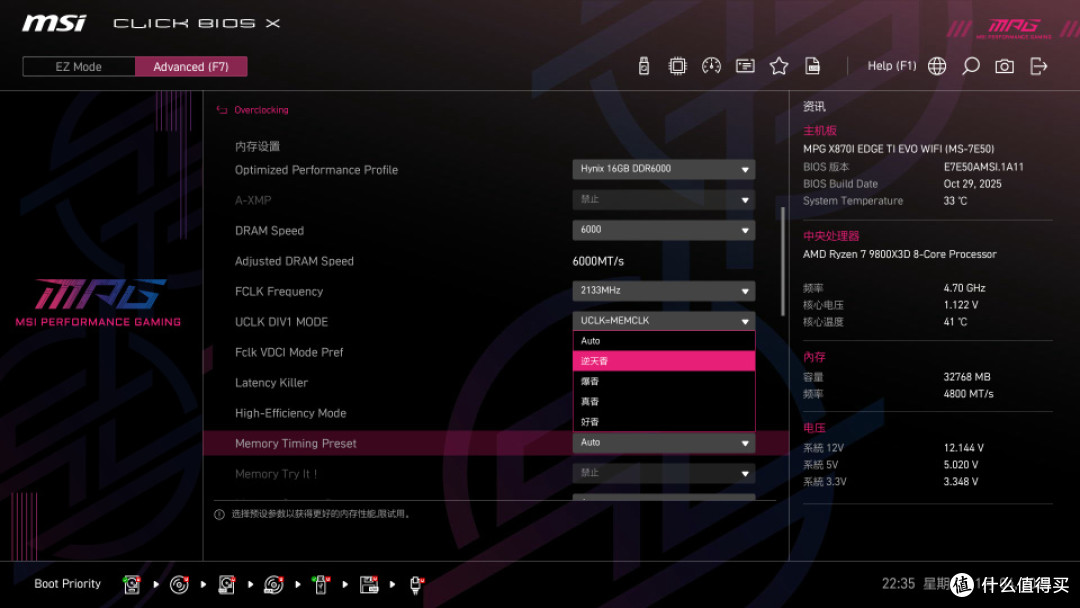The image size is (1080, 608).
Task: Go back to Overclocking menu
Action: coord(261,110)
